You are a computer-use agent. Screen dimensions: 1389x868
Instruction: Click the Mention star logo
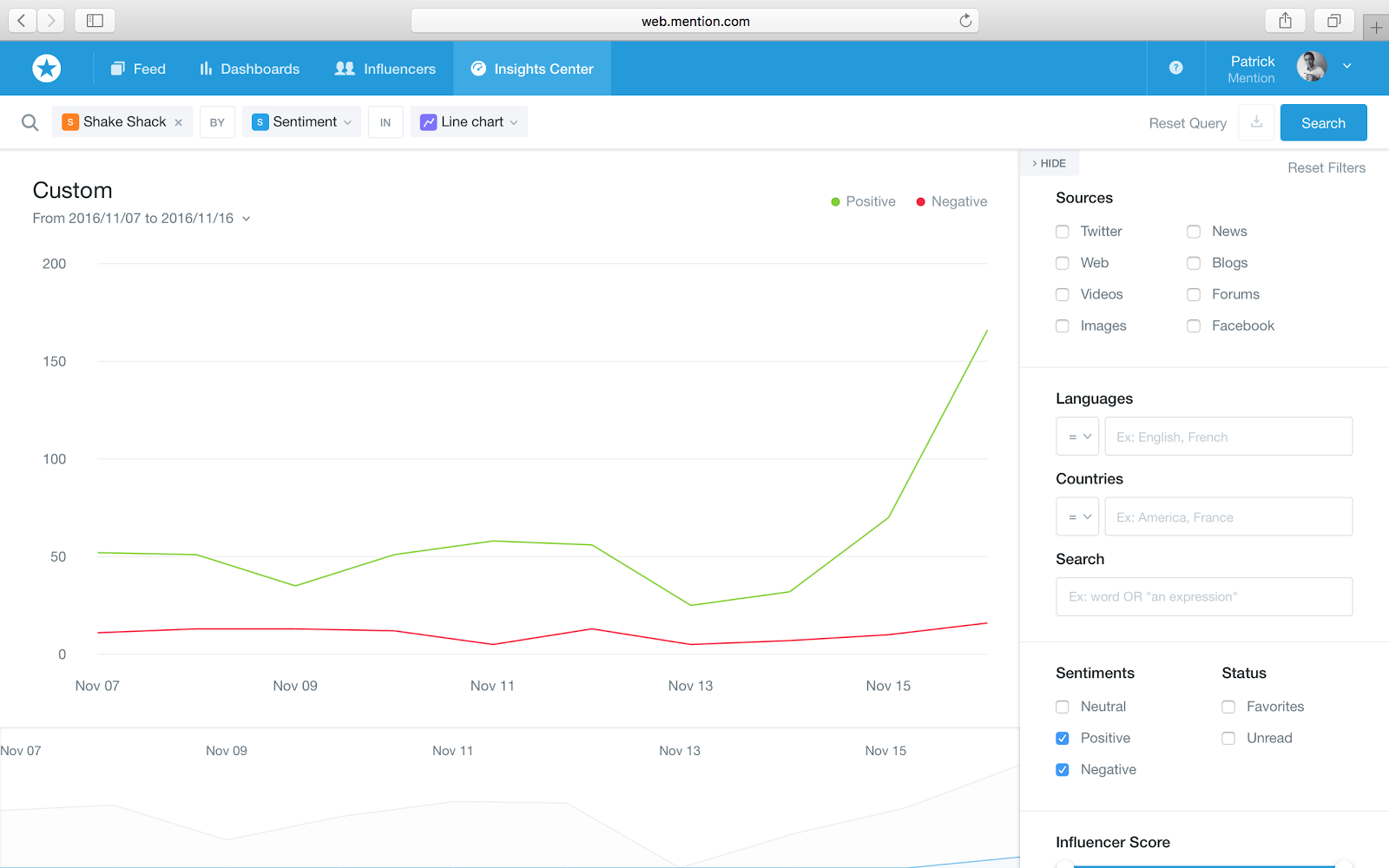(x=47, y=68)
